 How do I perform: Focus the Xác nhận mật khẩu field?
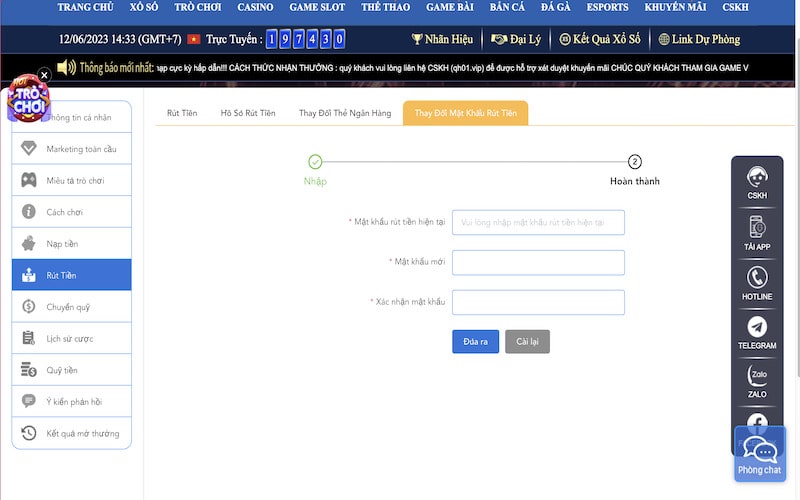point(538,302)
